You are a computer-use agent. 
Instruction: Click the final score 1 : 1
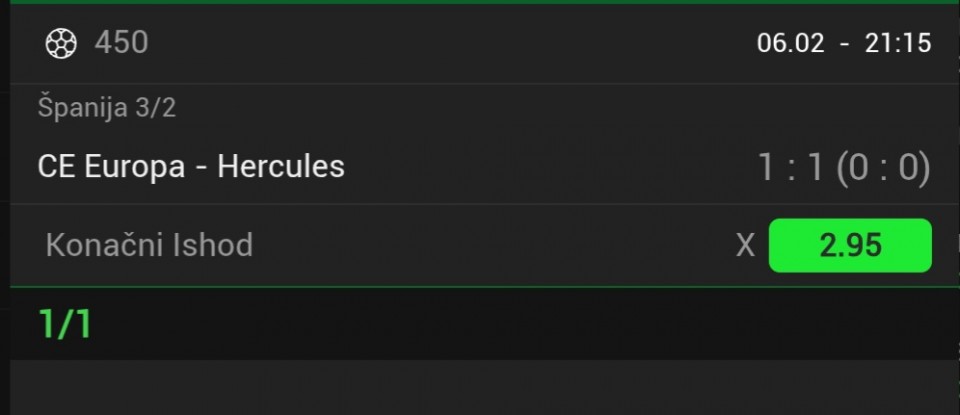point(789,168)
